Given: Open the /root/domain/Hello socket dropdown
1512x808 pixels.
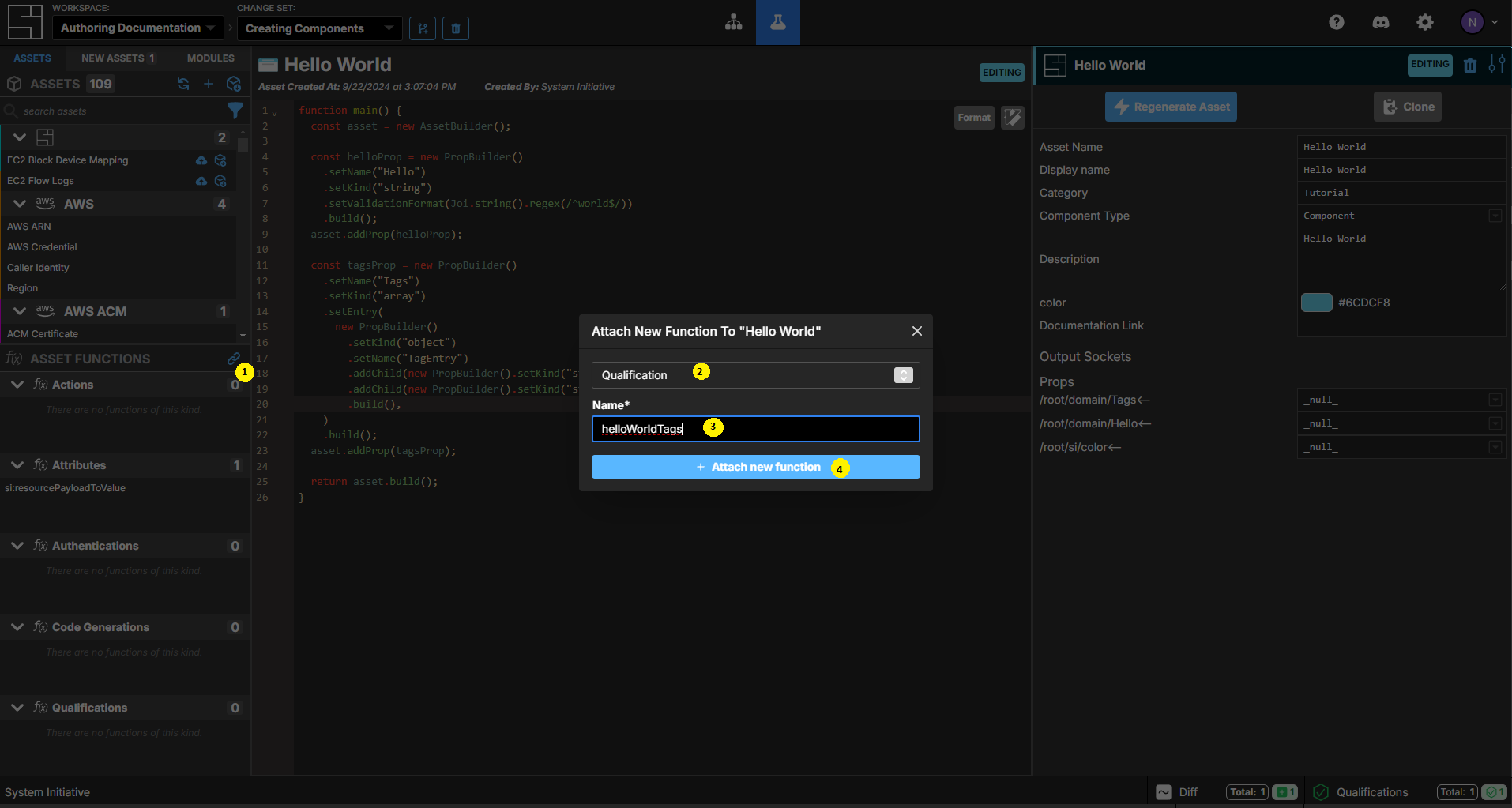Looking at the screenshot, I should pyautogui.click(x=1401, y=423).
